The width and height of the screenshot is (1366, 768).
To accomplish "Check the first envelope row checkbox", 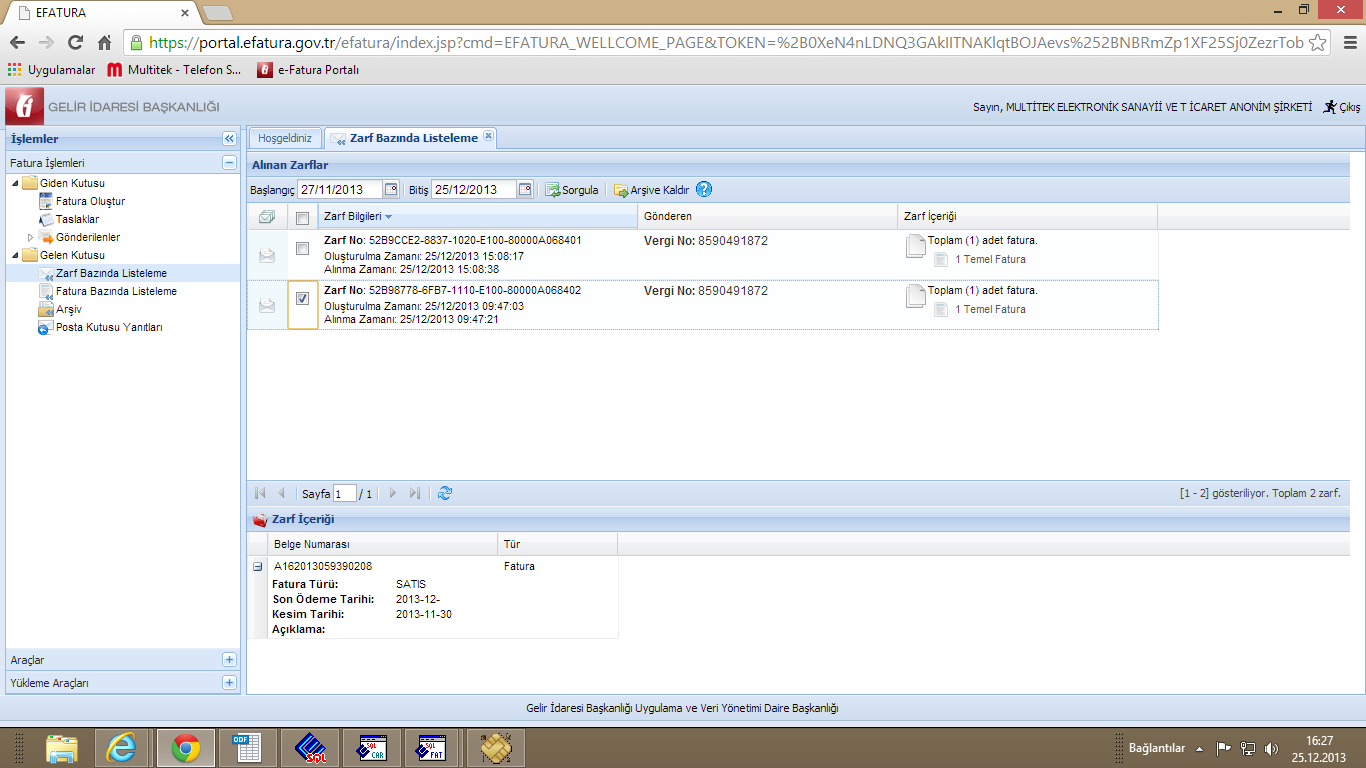I will 302,249.
